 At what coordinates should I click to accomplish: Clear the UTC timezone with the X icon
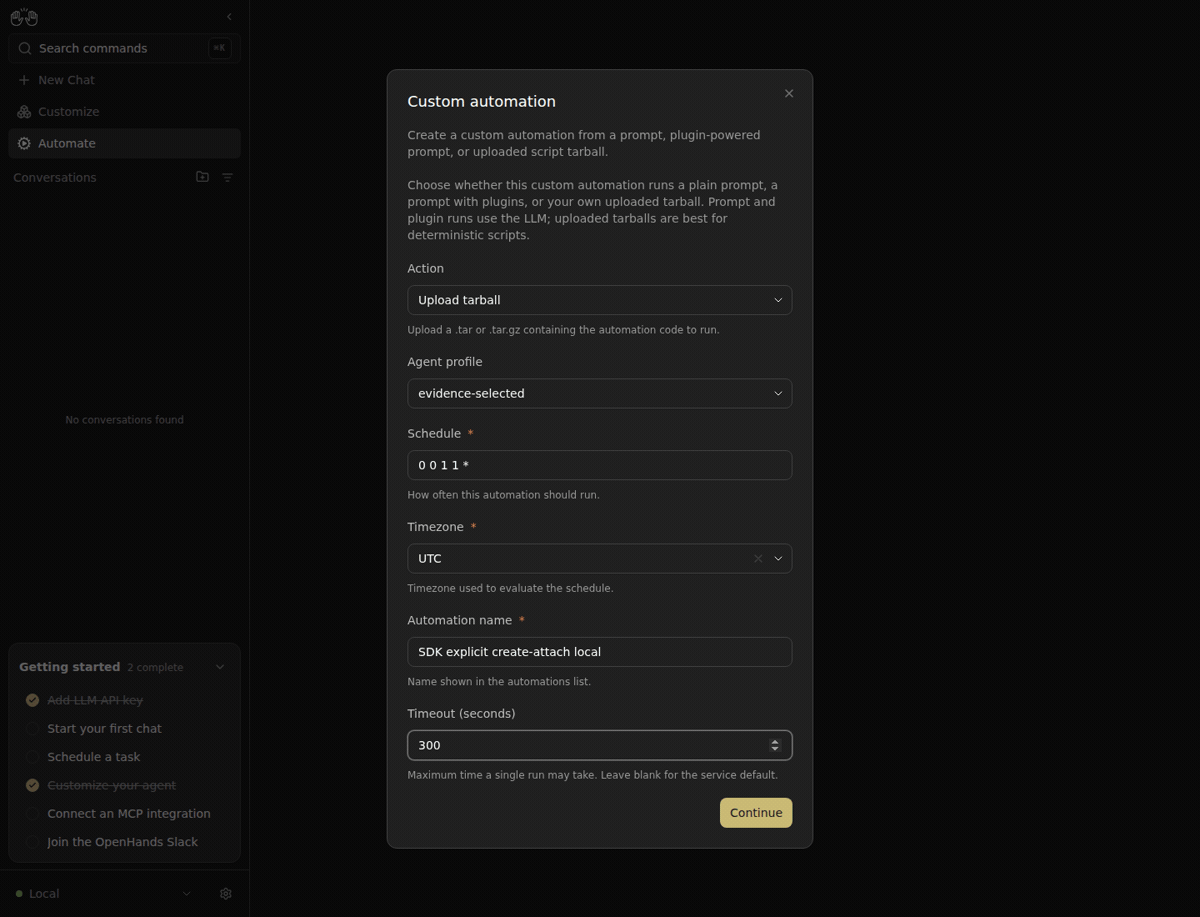click(758, 558)
